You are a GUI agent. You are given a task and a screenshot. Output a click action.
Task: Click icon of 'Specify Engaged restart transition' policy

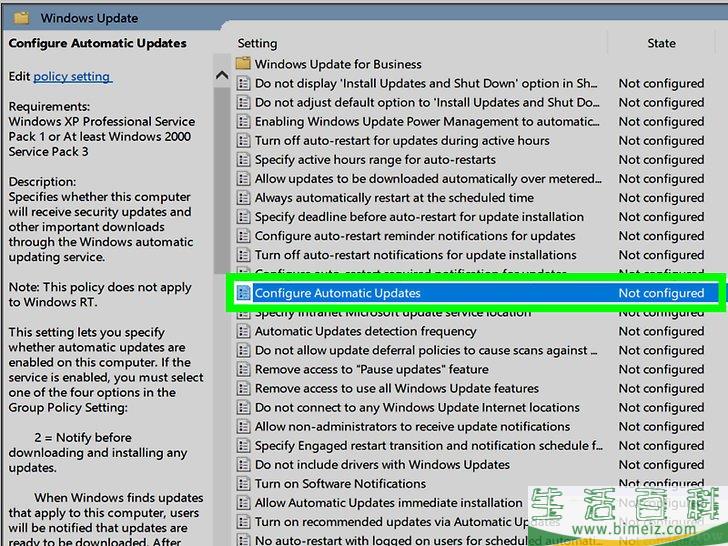coord(243,445)
